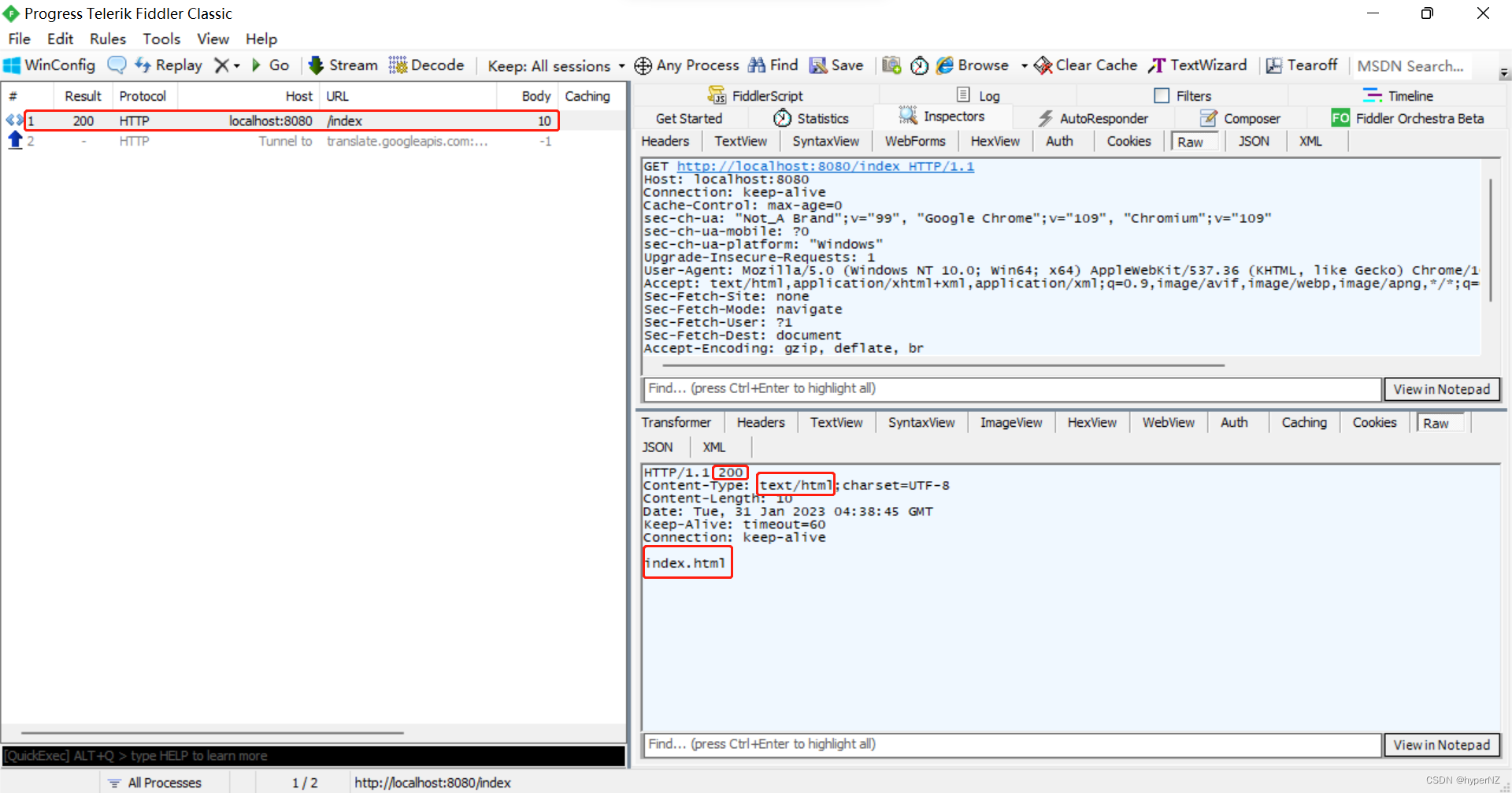The height and width of the screenshot is (793, 1512).
Task: Open Remove sessions dropdown arrow
Action: (236, 66)
